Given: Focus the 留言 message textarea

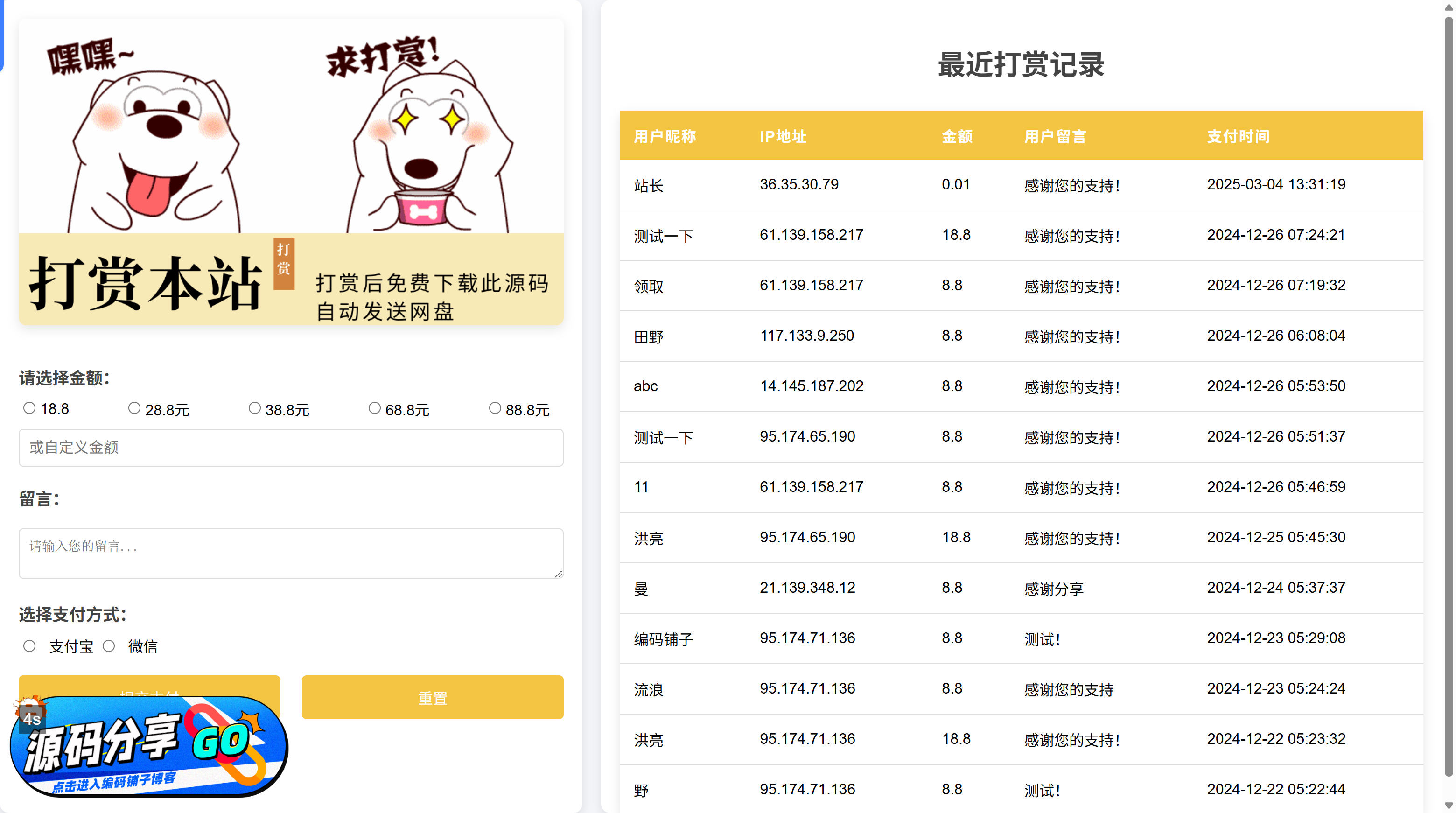Looking at the screenshot, I should [291, 553].
